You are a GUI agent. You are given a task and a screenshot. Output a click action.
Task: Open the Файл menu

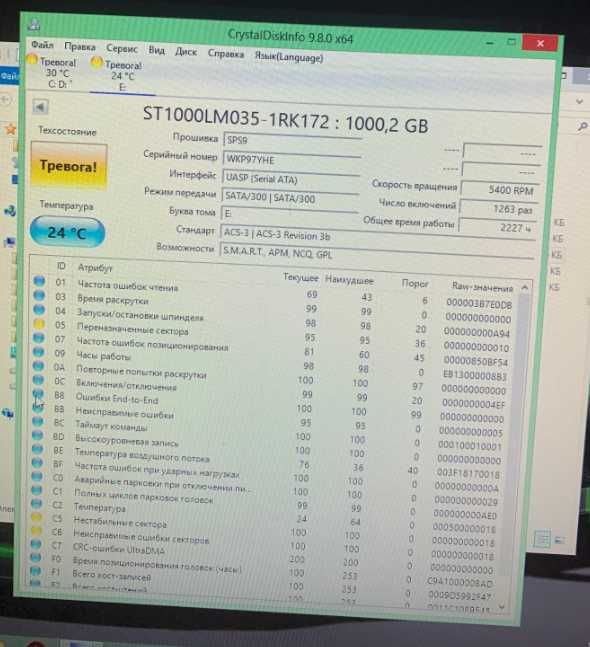[42, 44]
